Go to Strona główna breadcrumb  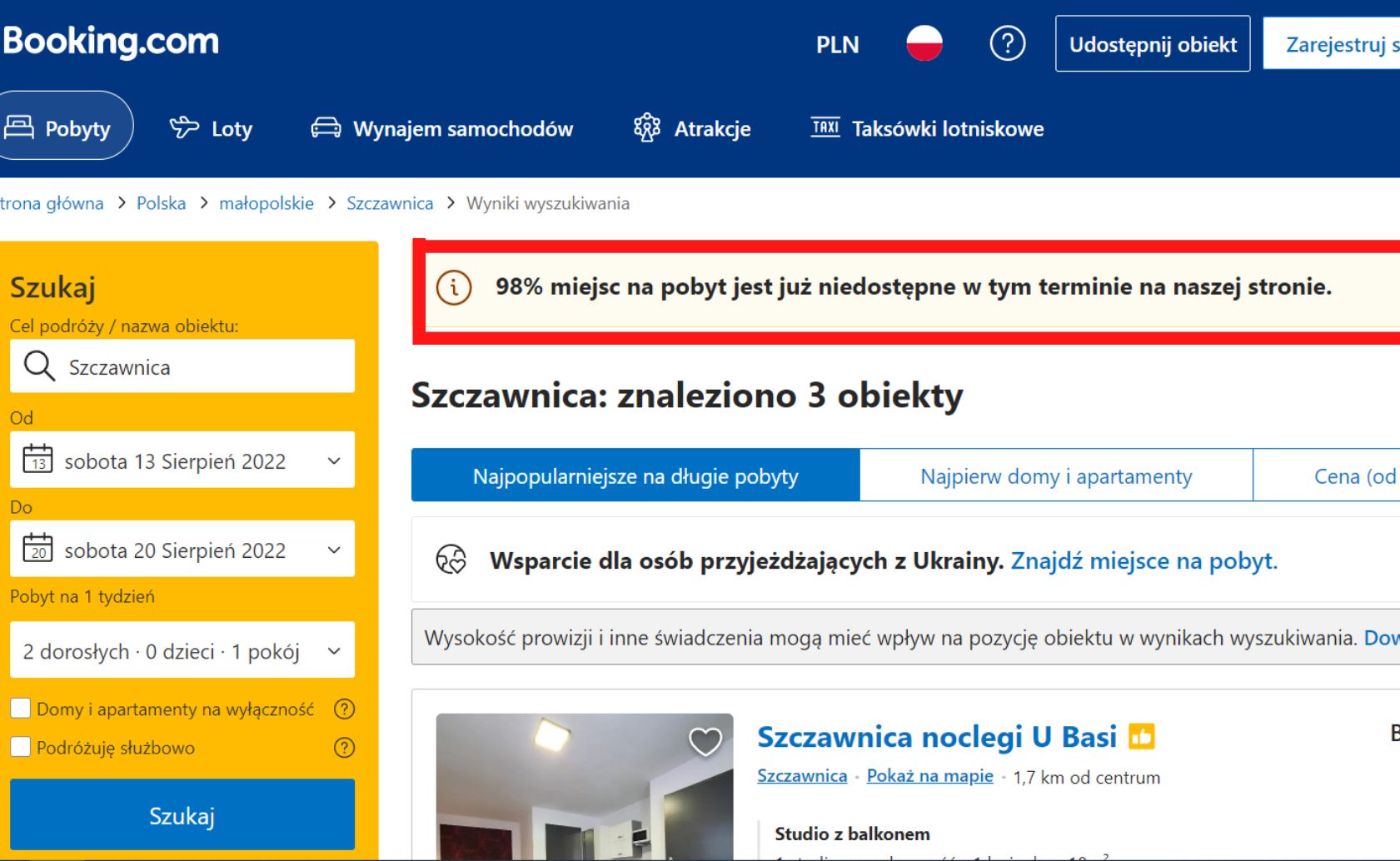point(51,203)
